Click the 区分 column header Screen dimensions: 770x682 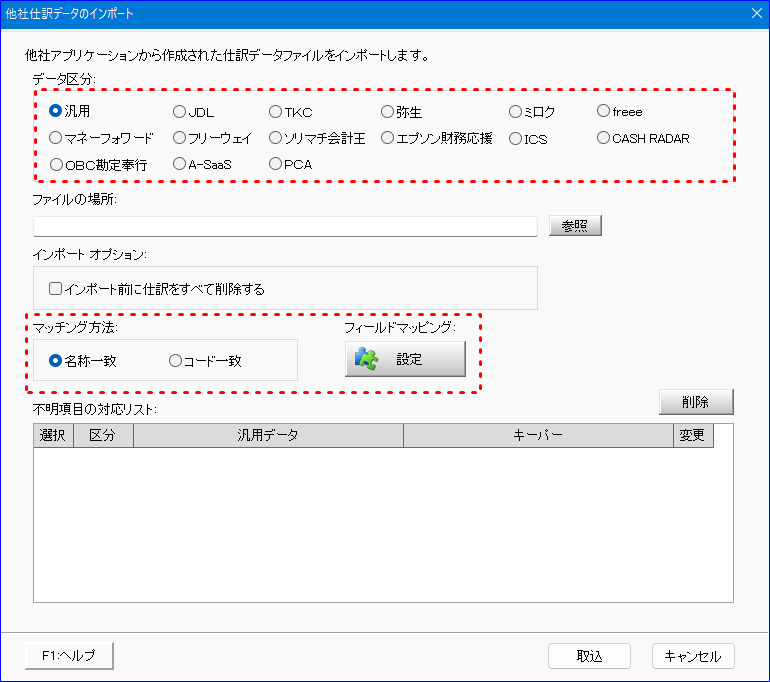pyautogui.click(x=103, y=436)
